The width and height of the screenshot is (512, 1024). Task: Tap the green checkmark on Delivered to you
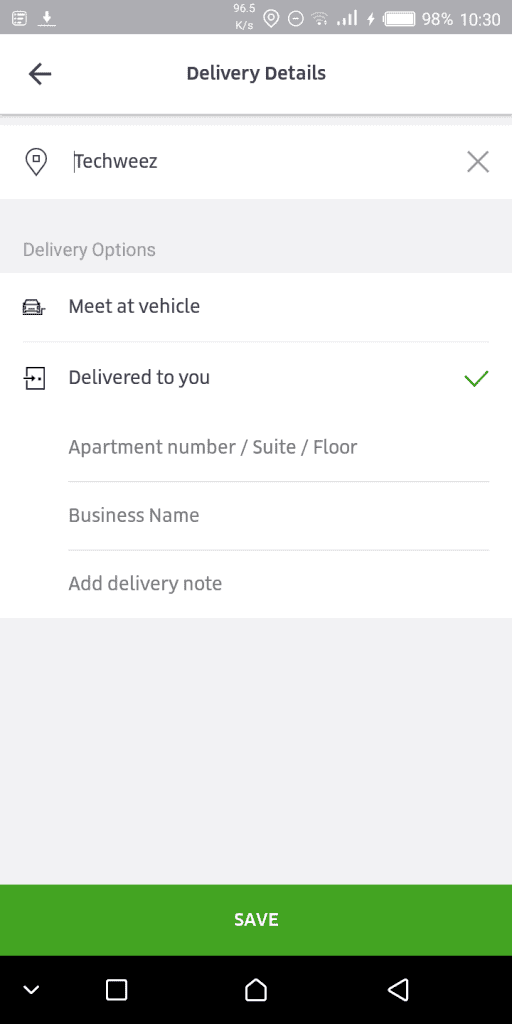(476, 378)
